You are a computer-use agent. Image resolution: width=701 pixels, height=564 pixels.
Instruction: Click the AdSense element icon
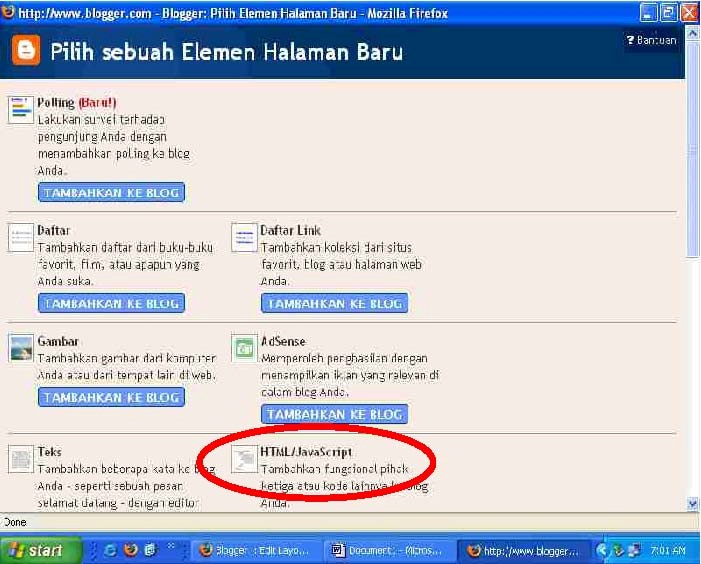click(x=244, y=348)
